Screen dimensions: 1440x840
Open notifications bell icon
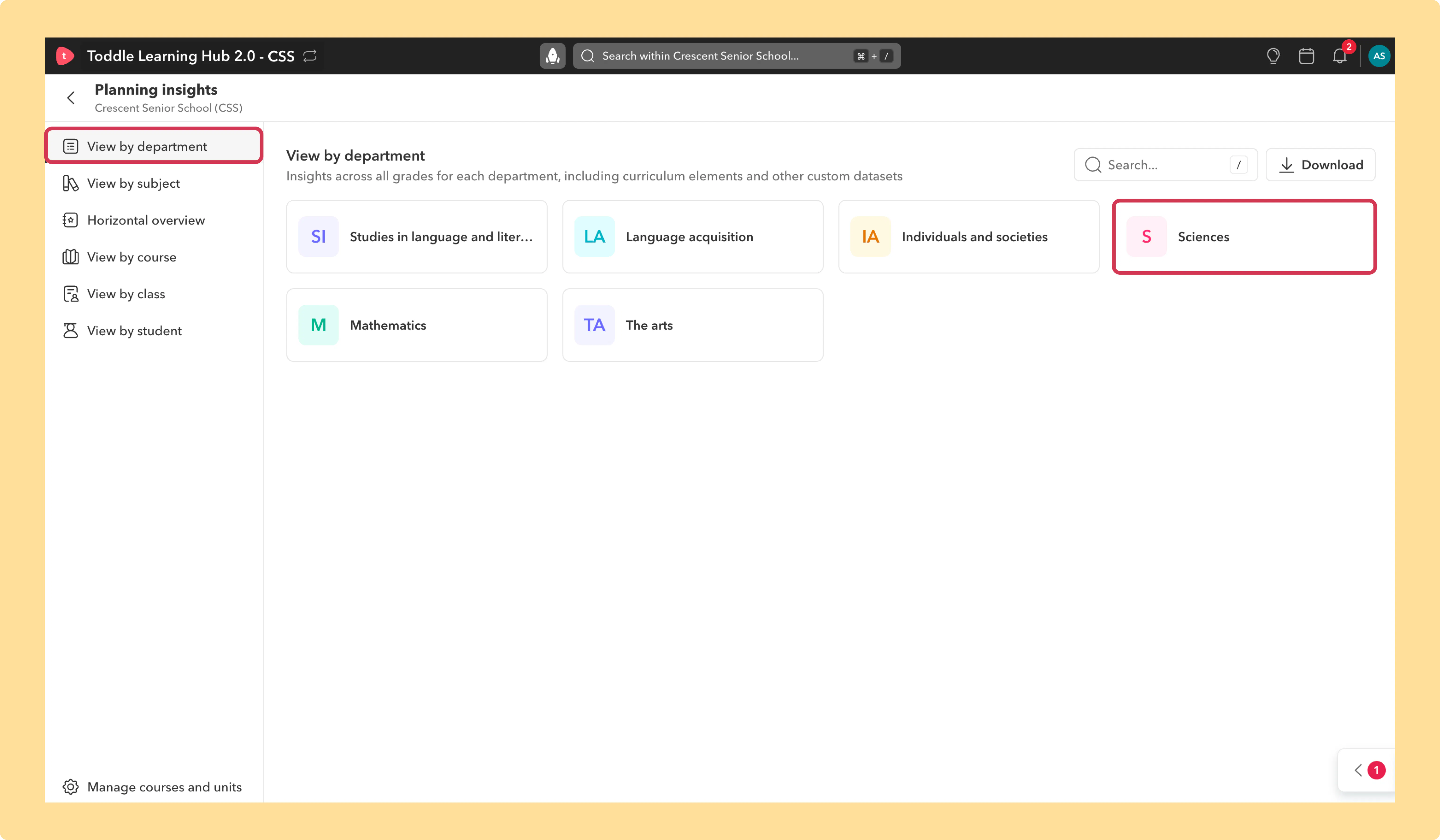(x=1339, y=56)
